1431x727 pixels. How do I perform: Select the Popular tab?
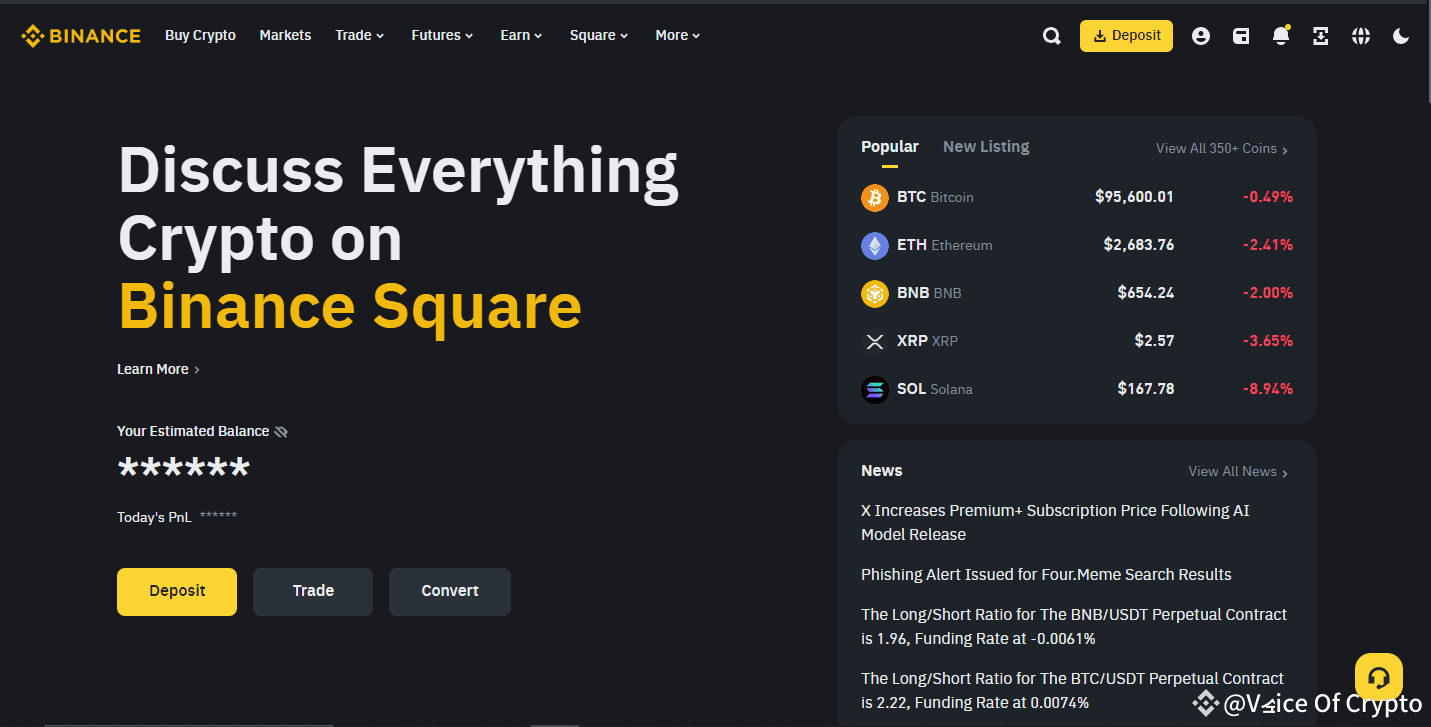tap(890, 147)
